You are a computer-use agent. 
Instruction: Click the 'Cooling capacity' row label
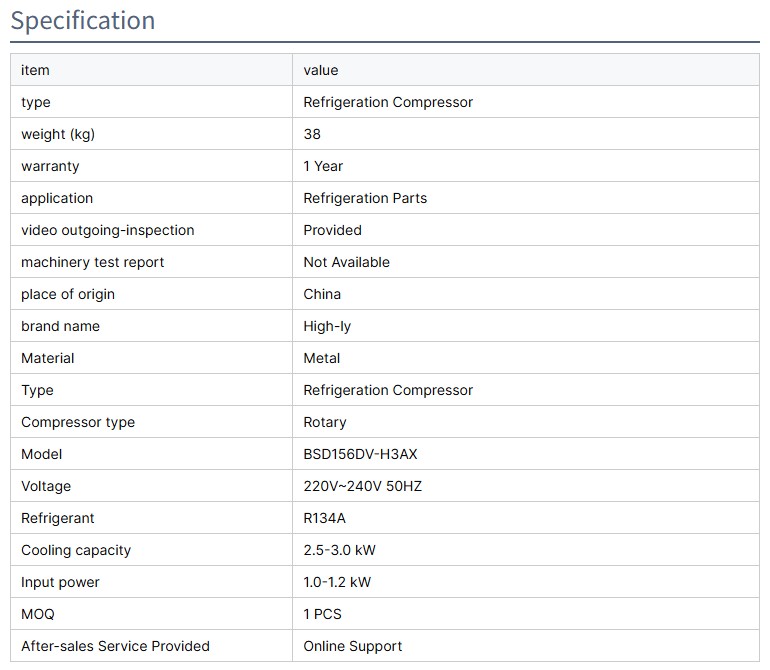[x=76, y=550]
